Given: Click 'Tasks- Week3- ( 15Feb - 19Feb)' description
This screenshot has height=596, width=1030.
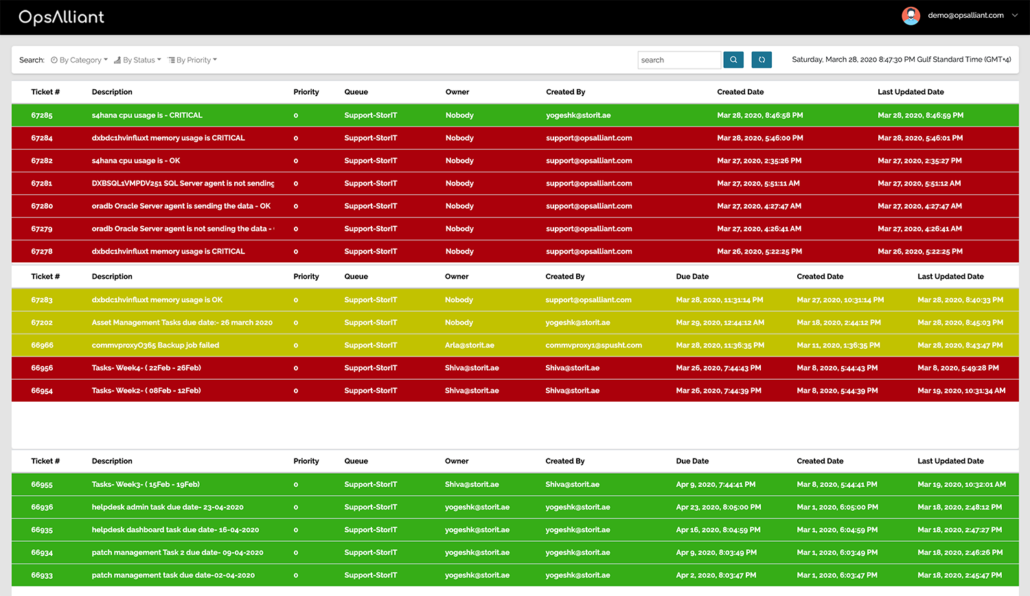Looking at the screenshot, I should (x=145, y=484).
